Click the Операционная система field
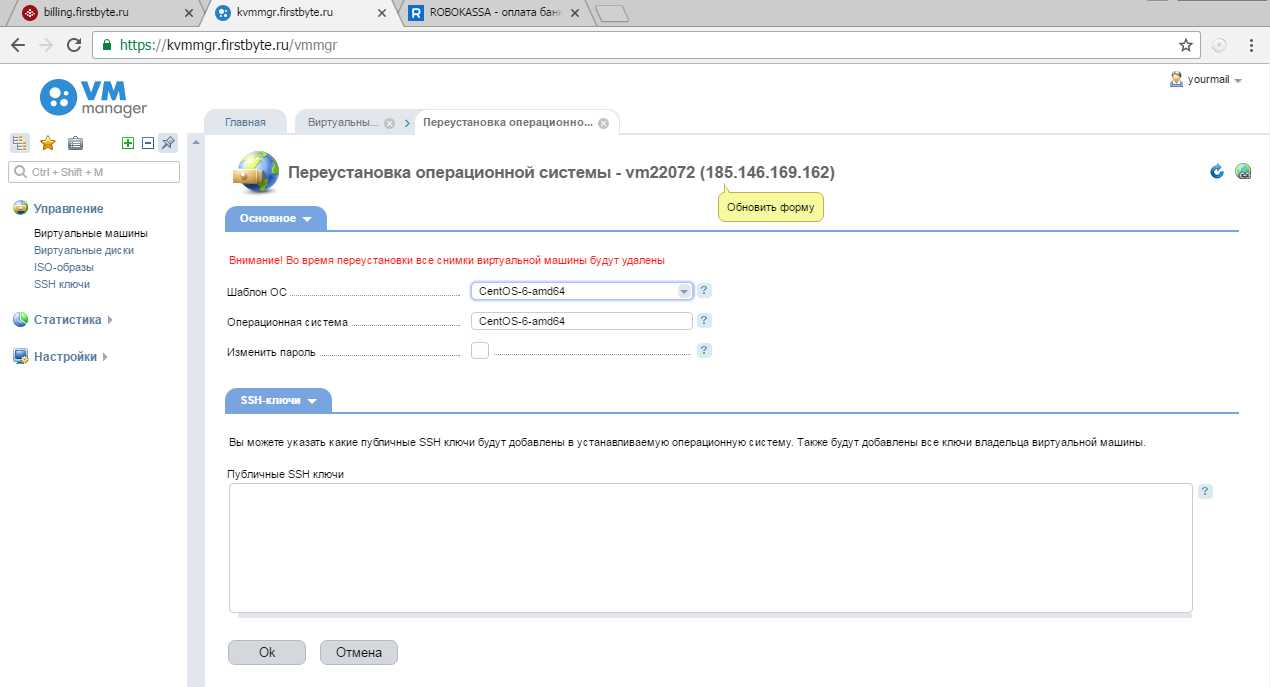The height and width of the screenshot is (687, 1270). click(582, 321)
